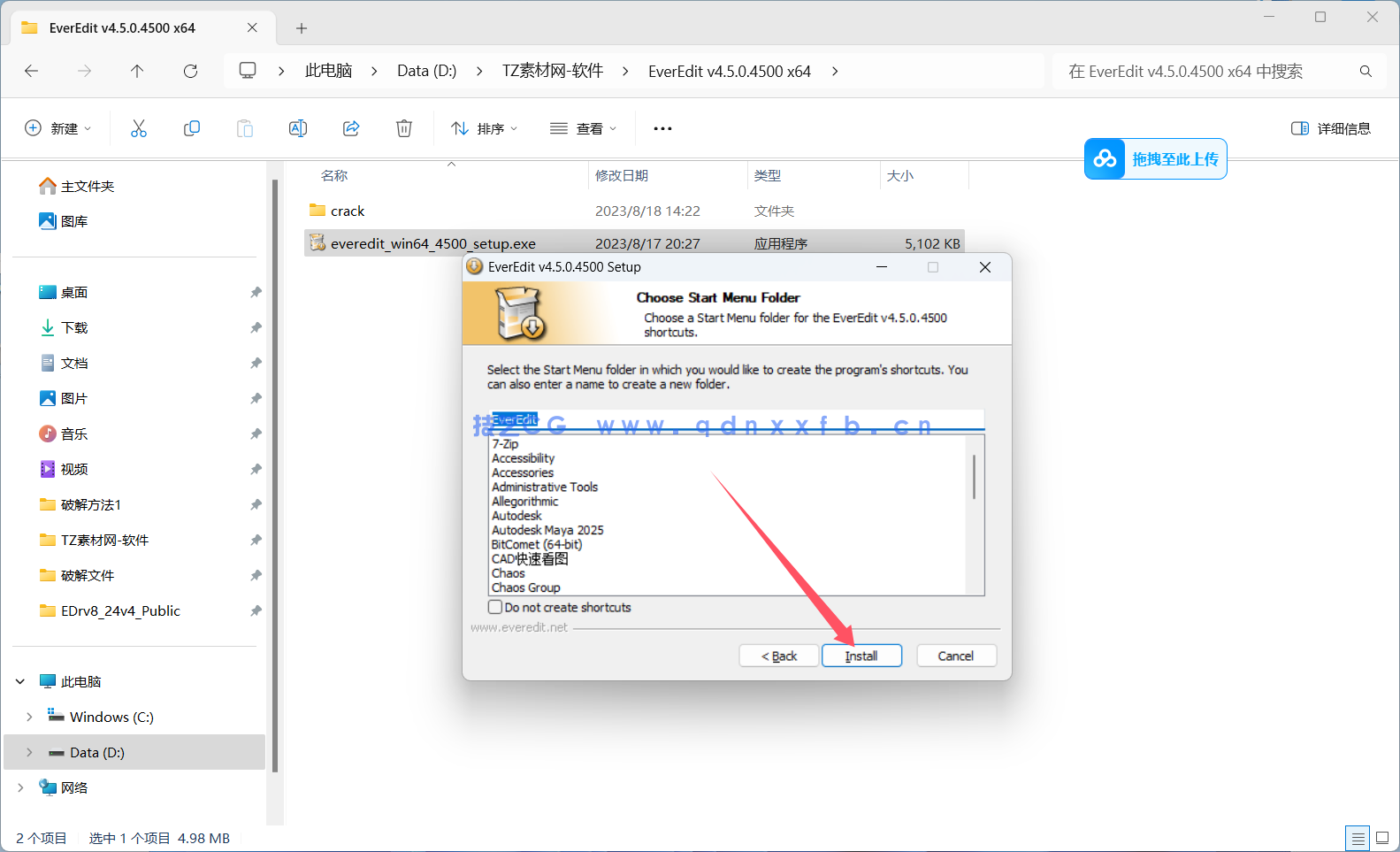The image size is (1400, 852).
Task: Click the 拖拽至此上传 cloud upload button
Action: (1155, 158)
